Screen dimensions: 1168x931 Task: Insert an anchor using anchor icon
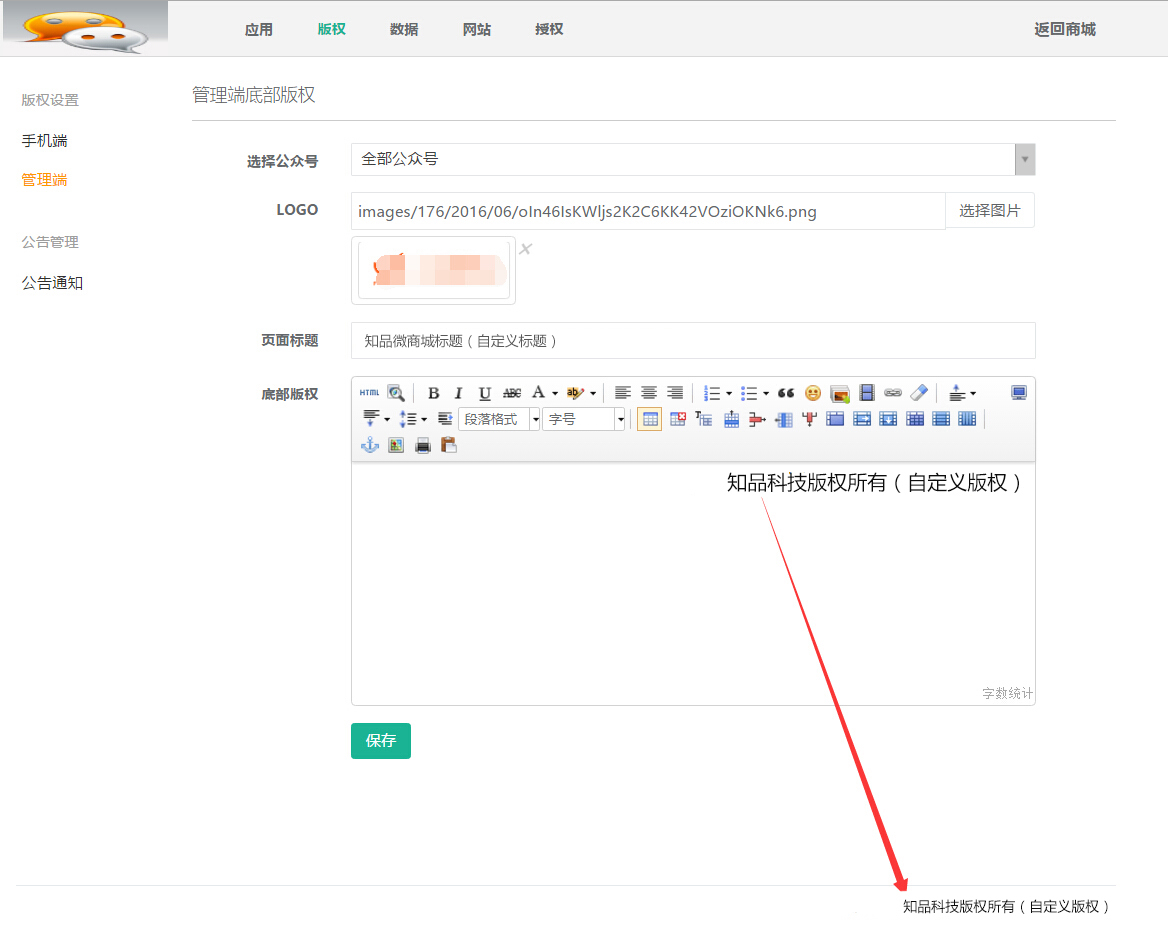[370, 446]
